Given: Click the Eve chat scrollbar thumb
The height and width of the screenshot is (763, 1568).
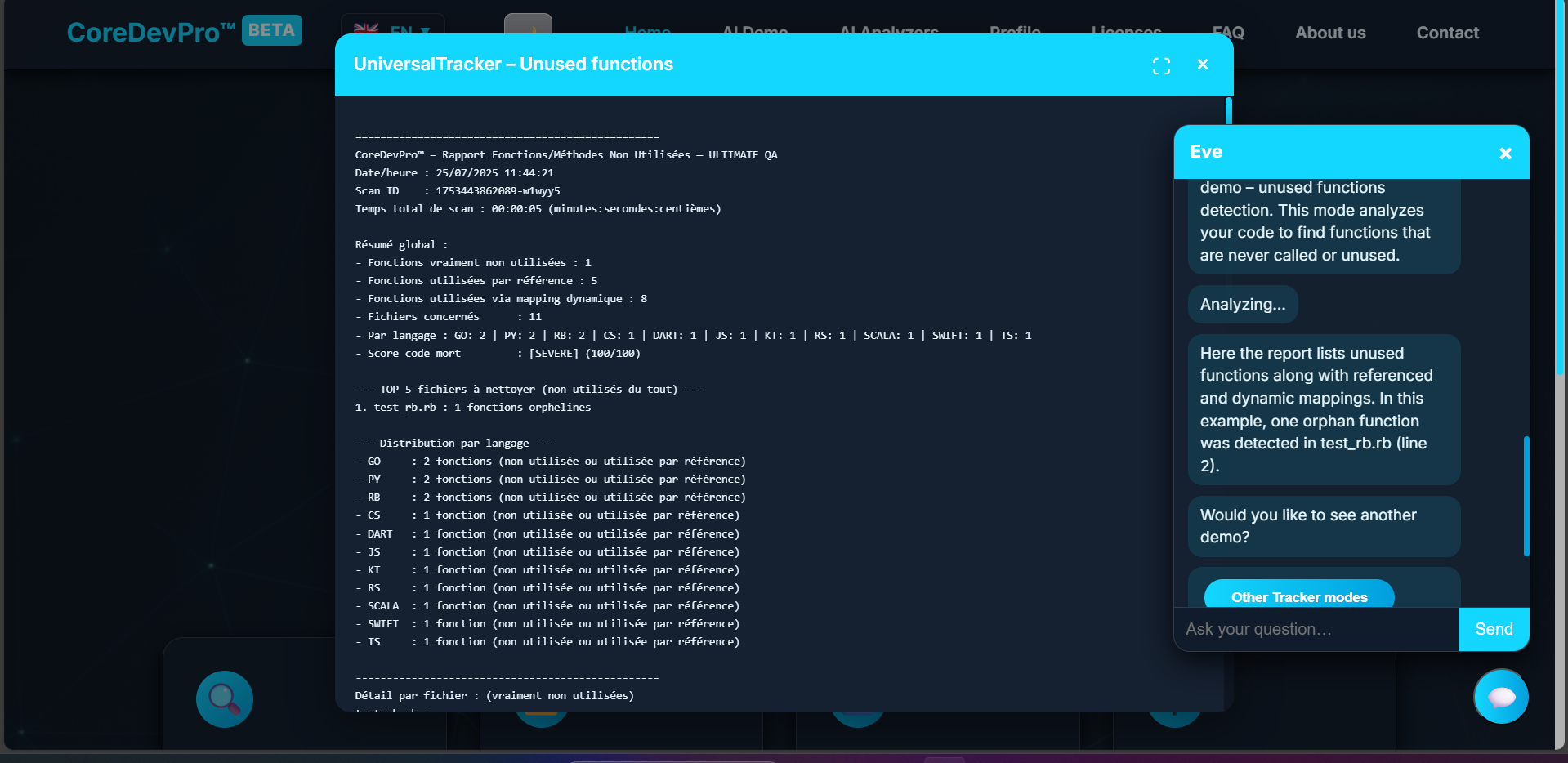Looking at the screenshot, I should coord(1526,496).
